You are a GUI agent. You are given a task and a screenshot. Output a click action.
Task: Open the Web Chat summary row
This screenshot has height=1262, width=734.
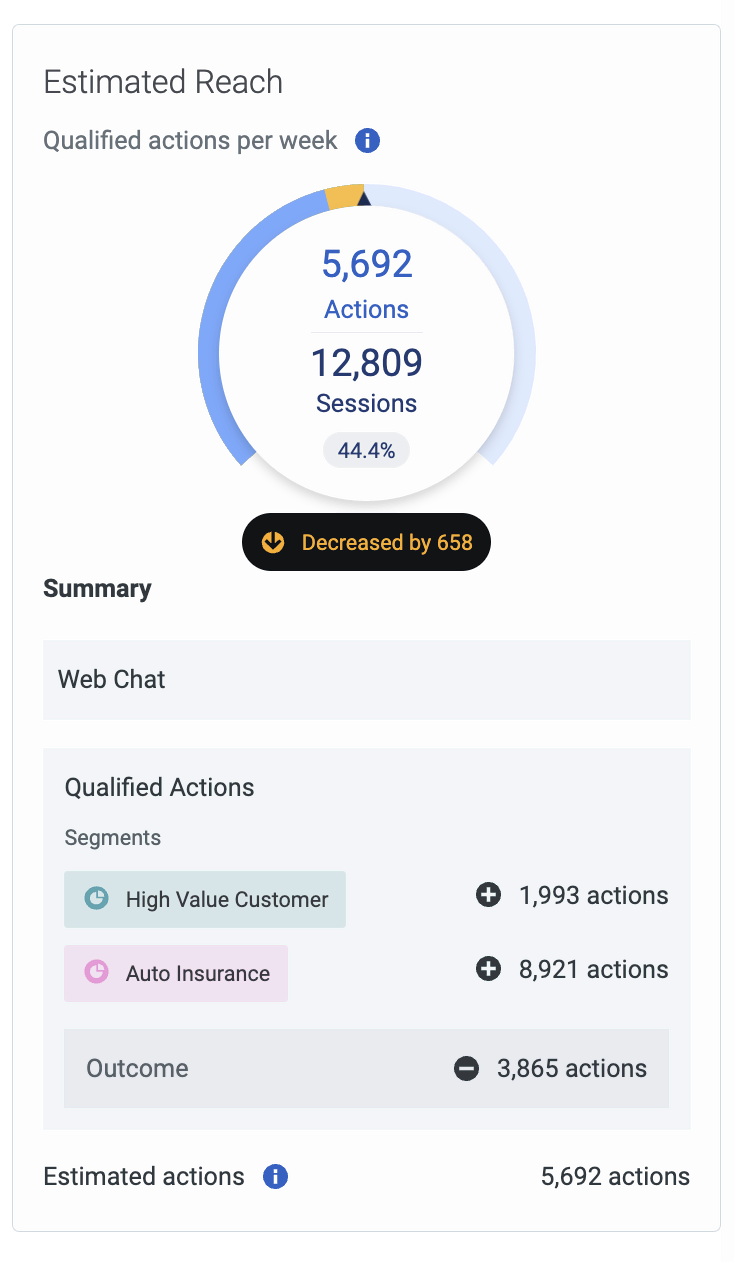point(366,679)
